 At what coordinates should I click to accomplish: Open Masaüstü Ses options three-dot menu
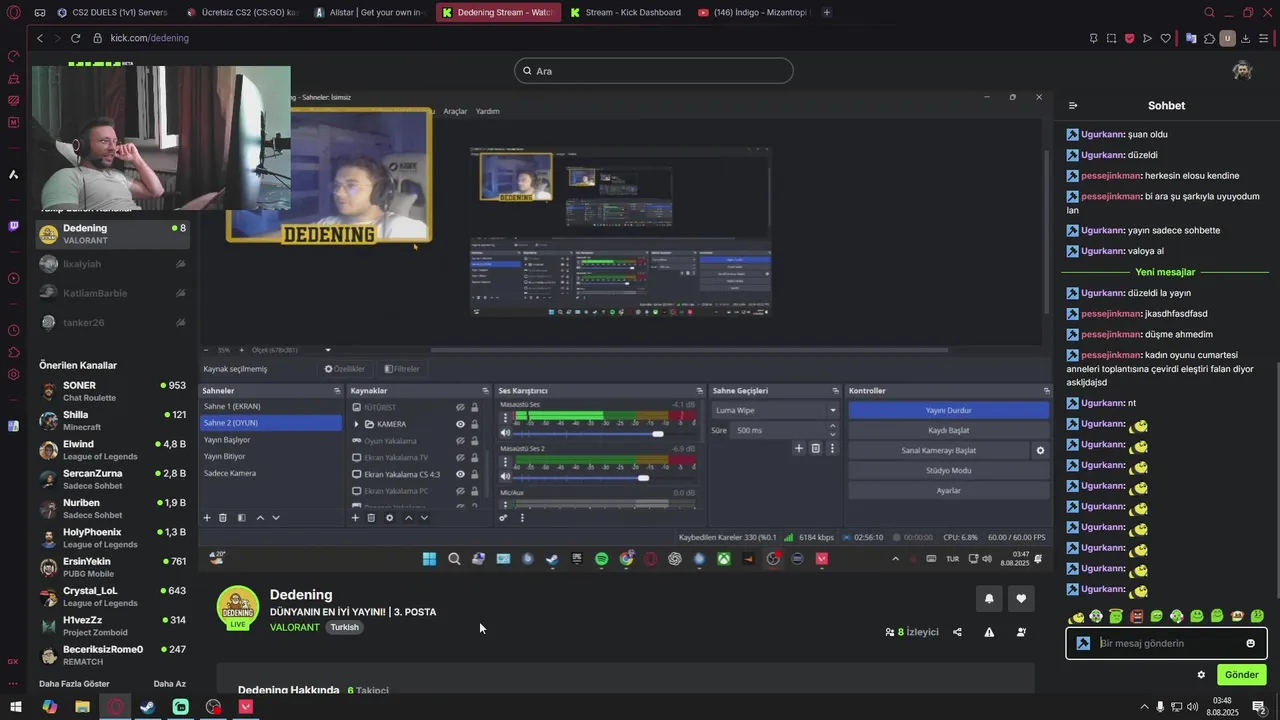click(505, 418)
